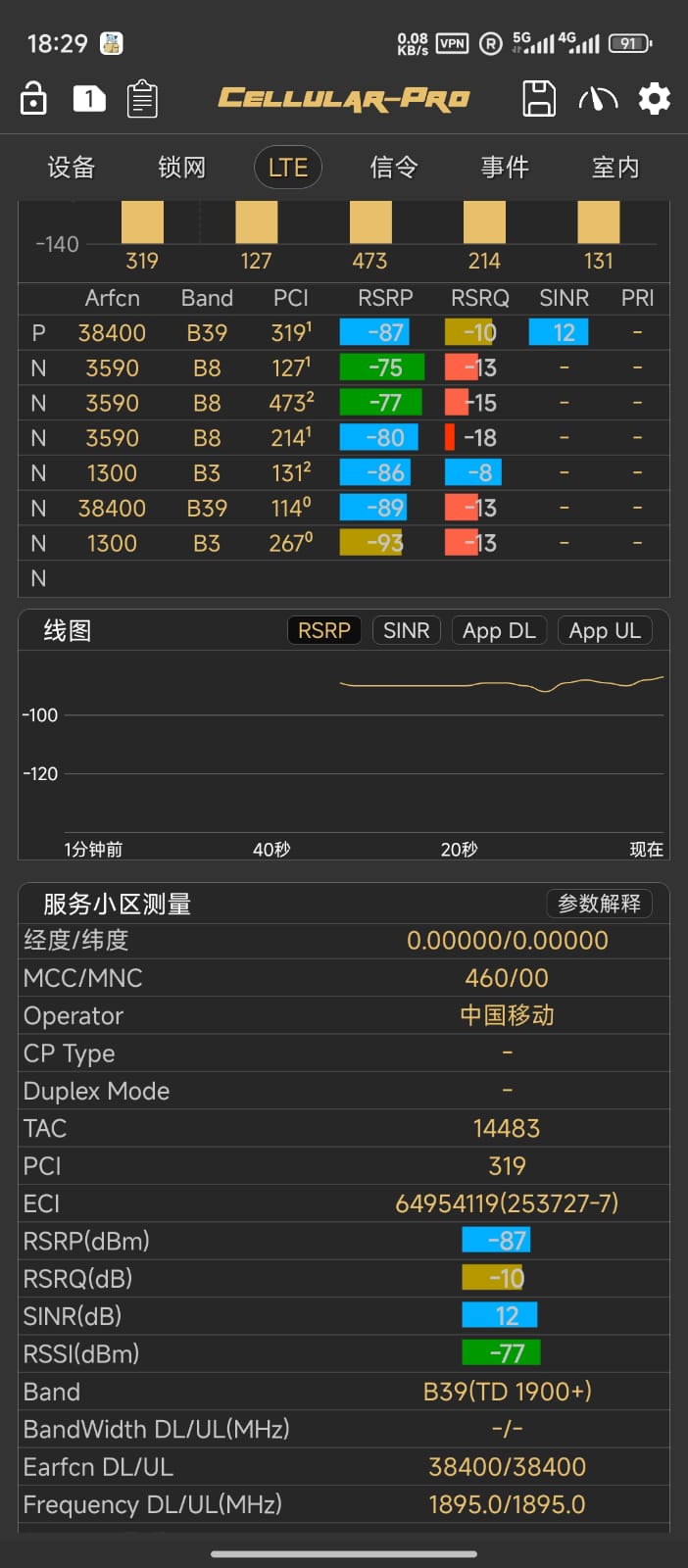Open settings via gear icon
688x1568 pixels.
[654, 99]
